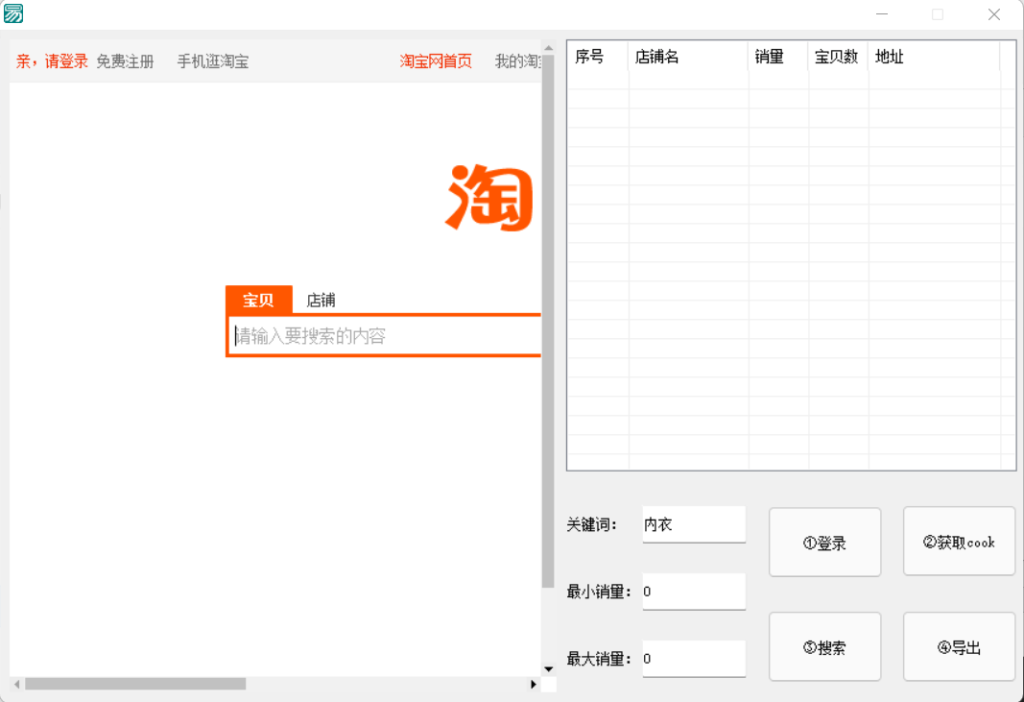Open the 手机逛淘宝 link
Image resolution: width=1024 pixels, height=702 pixels.
[213, 61]
